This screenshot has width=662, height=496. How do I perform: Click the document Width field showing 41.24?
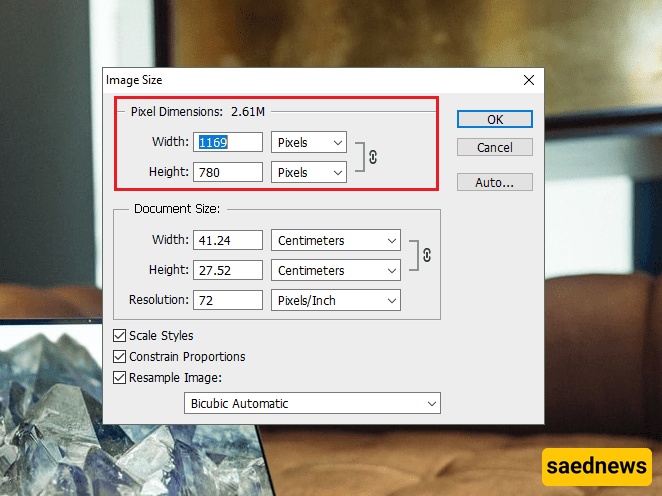[x=229, y=241]
